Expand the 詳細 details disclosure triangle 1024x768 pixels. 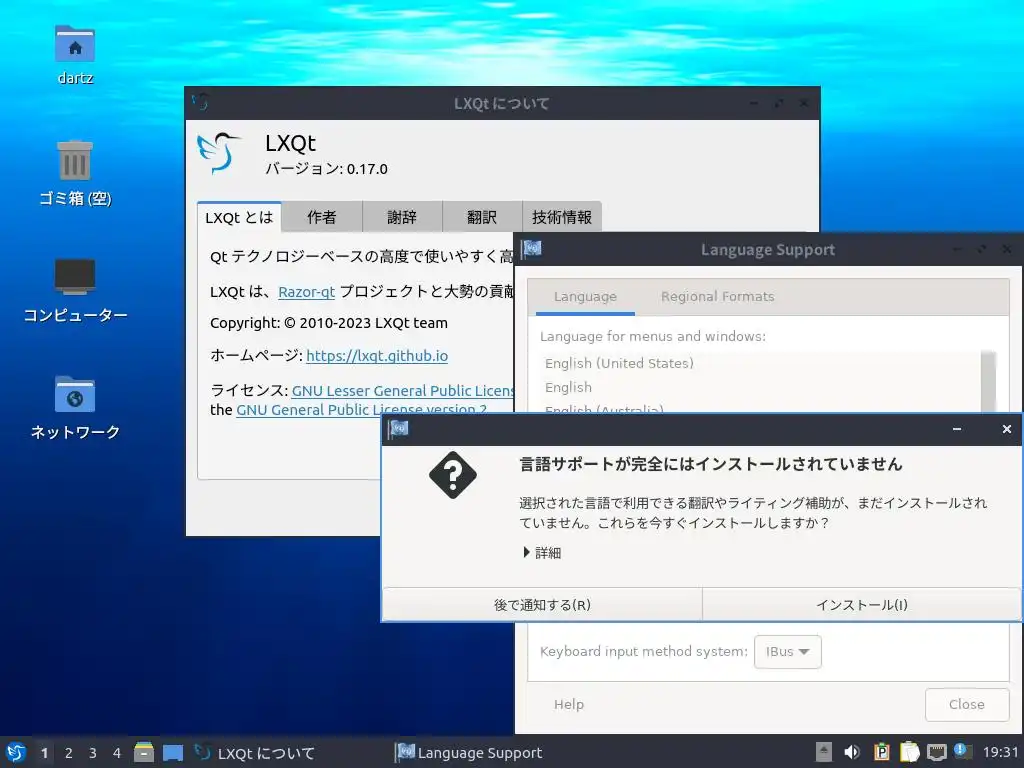click(526, 552)
